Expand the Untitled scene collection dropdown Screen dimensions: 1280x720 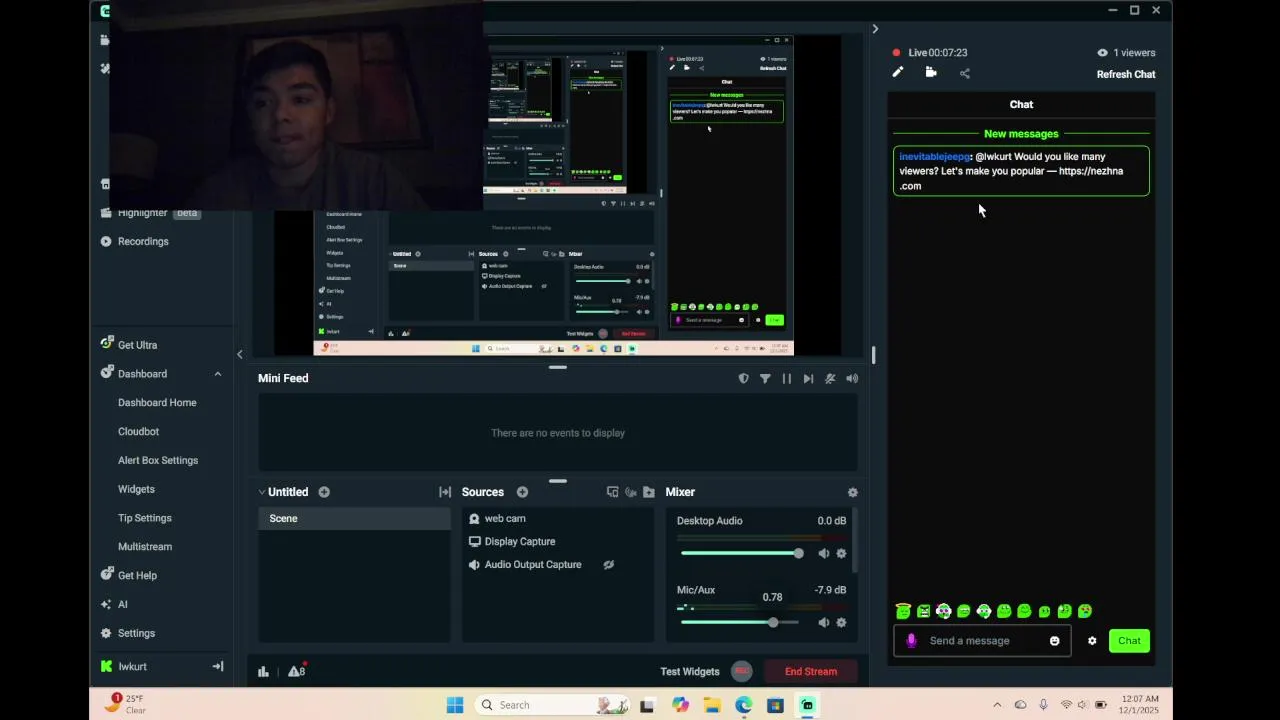tap(262, 492)
